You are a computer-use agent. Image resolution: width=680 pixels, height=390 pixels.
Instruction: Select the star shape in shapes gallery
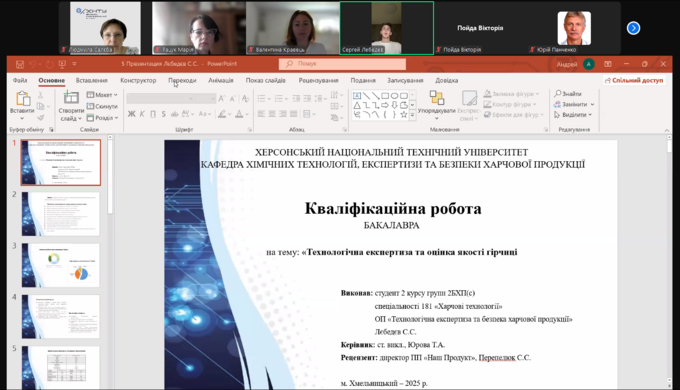coord(404,115)
